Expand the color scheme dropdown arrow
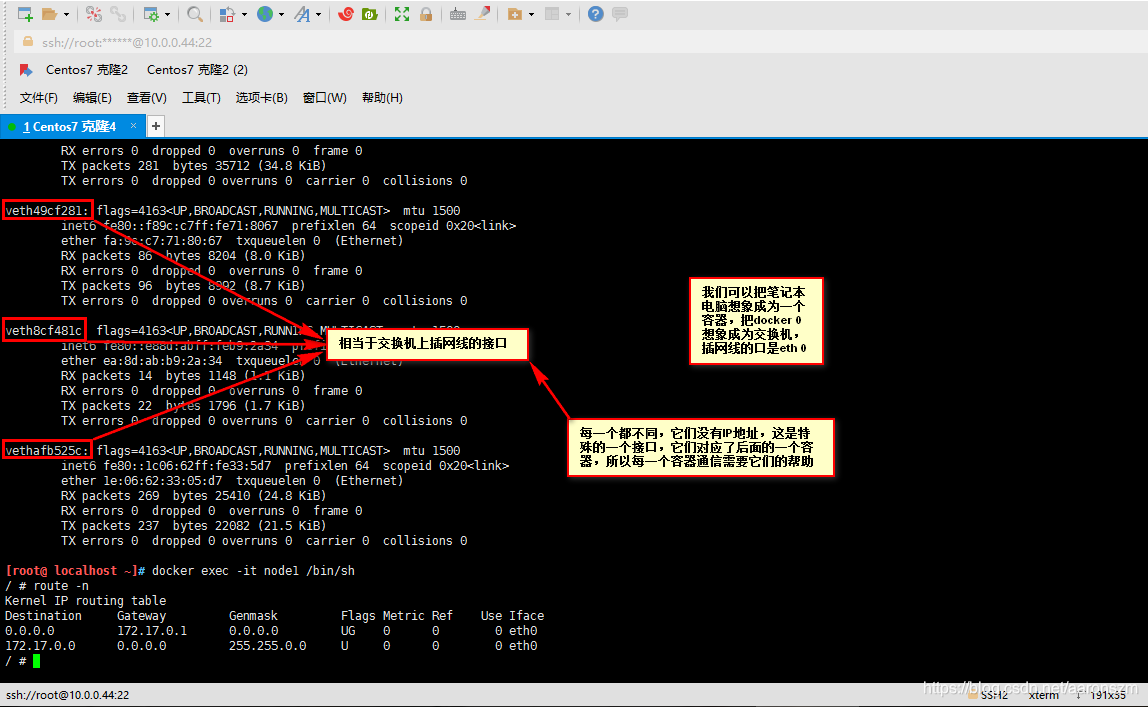Screen dimensions: 1148x707 pos(245,14)
